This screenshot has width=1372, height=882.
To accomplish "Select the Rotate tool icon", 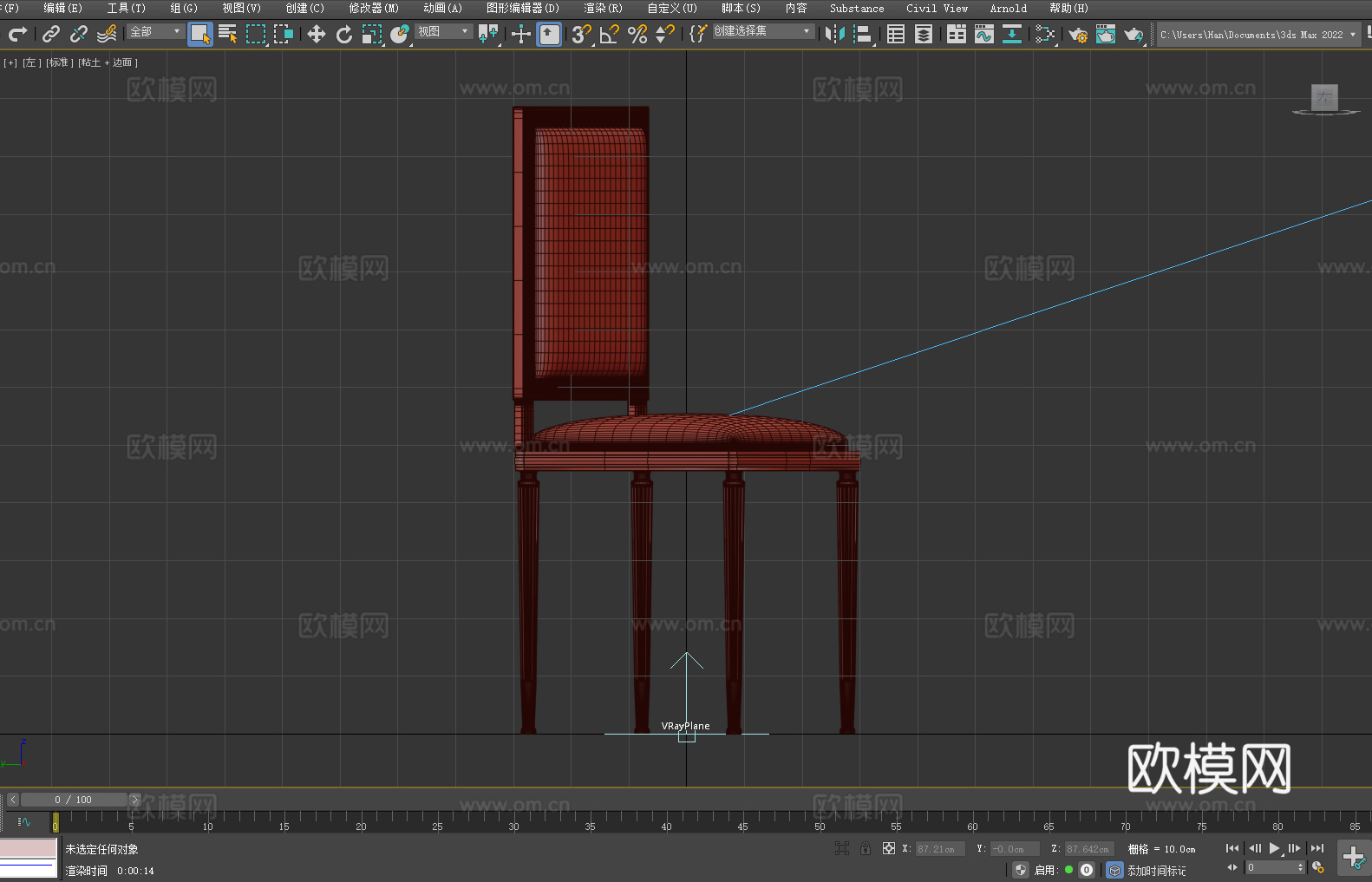I will pyautogui.click(x=344, y=34).
